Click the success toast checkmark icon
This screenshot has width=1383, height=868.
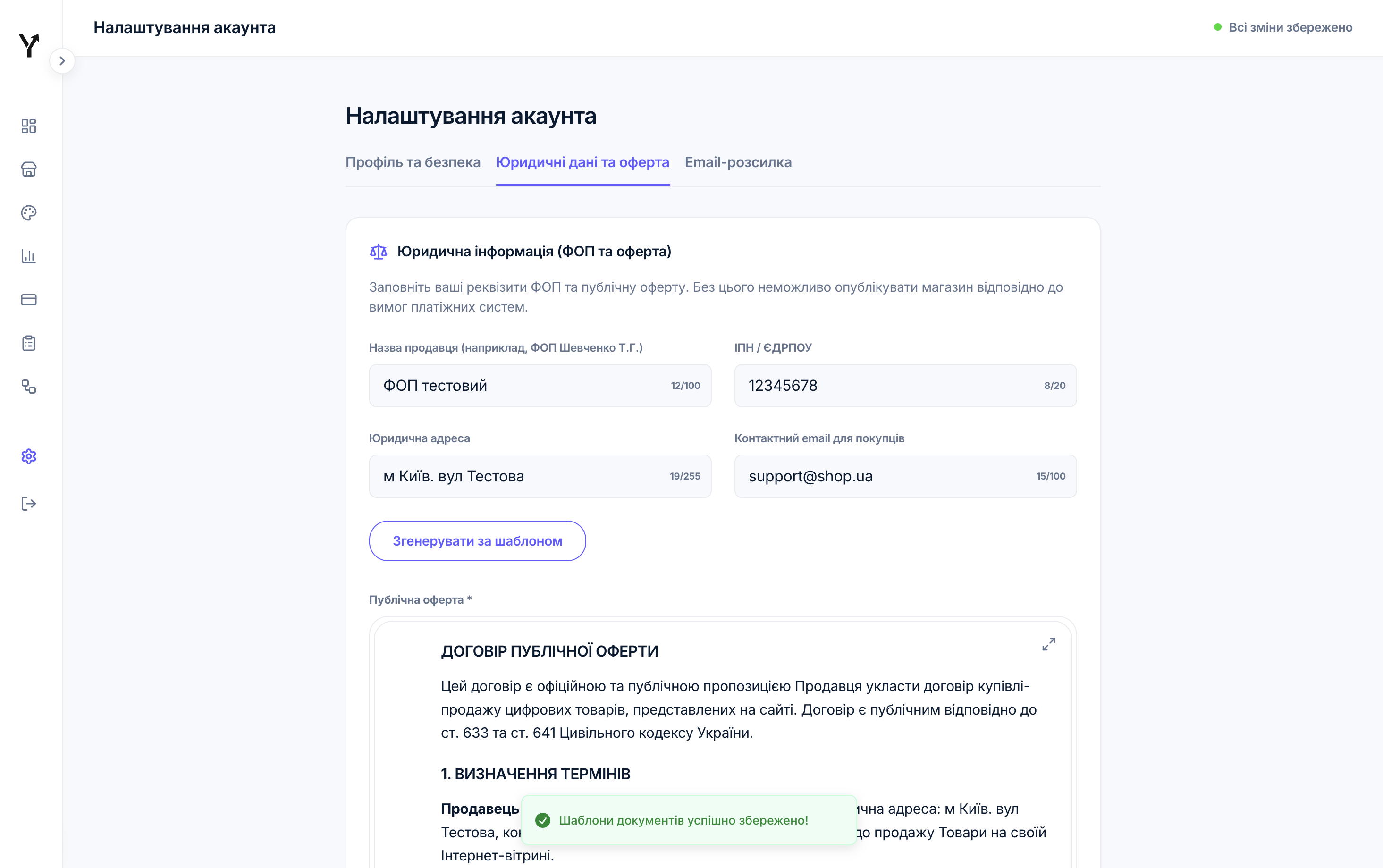[x=542, y=820]
